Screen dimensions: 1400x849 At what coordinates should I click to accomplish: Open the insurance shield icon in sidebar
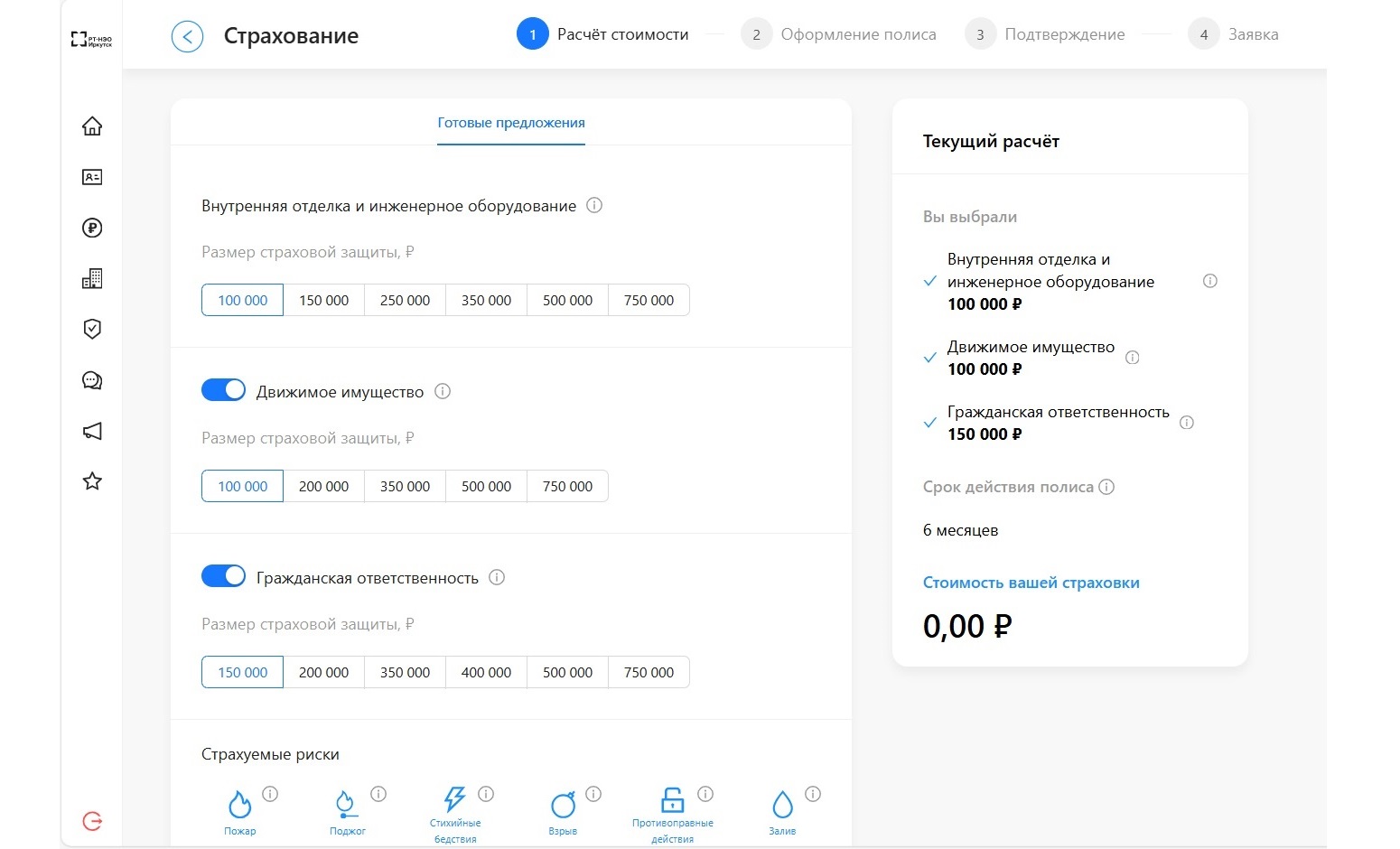click(92, 329)
